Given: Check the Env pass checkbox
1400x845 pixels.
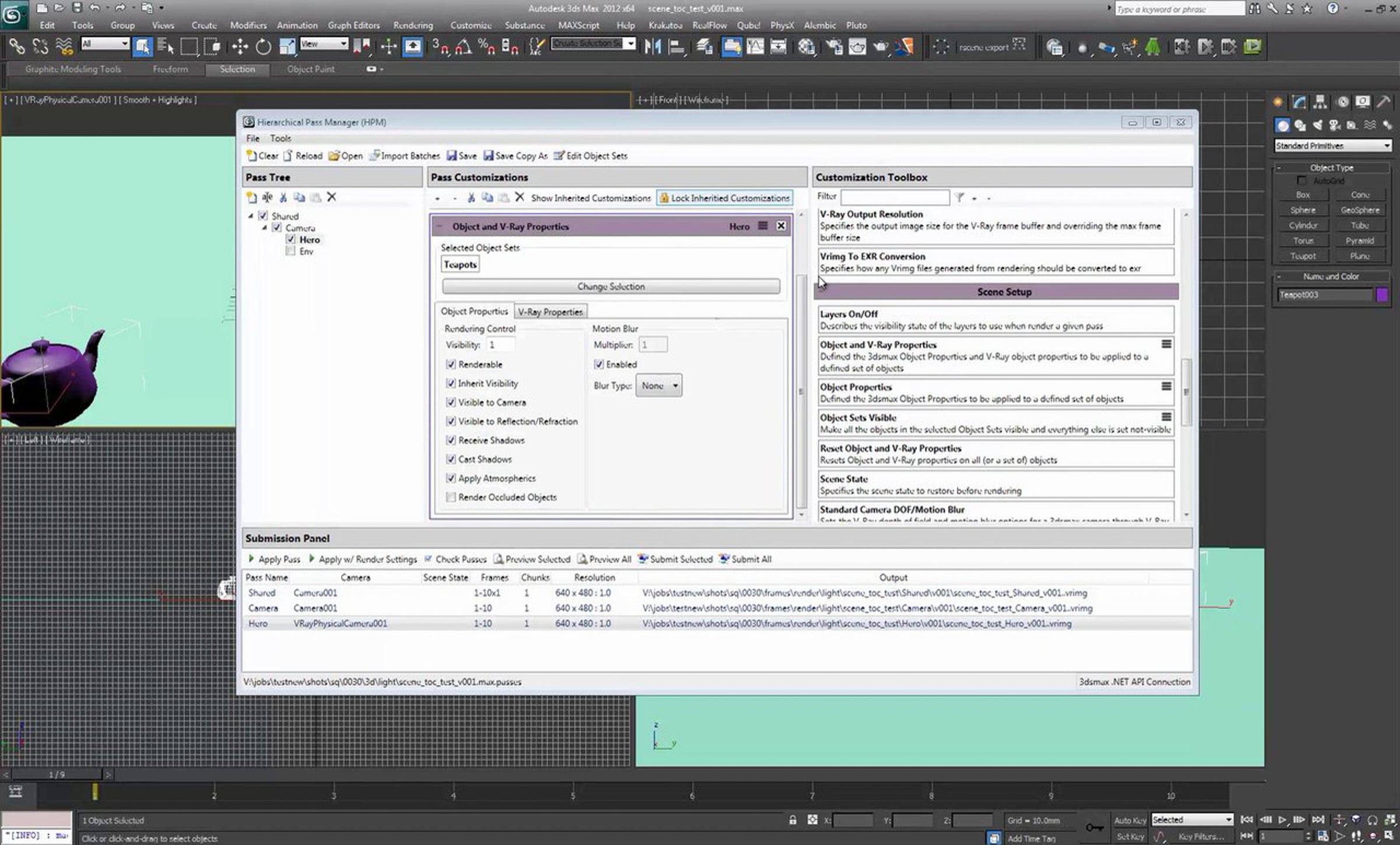Looking at the screenshot, I should pos(290,251).
